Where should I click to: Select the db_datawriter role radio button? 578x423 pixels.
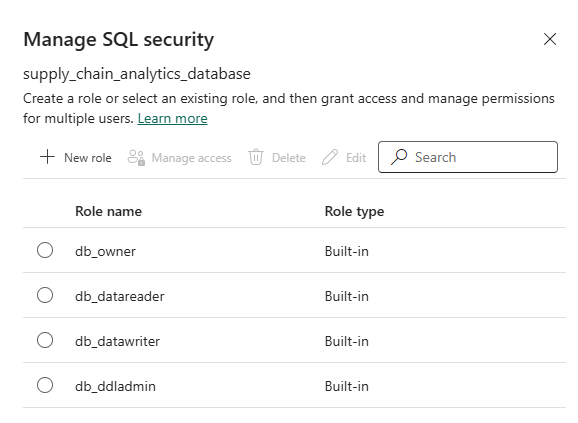[x=45, y=340]
